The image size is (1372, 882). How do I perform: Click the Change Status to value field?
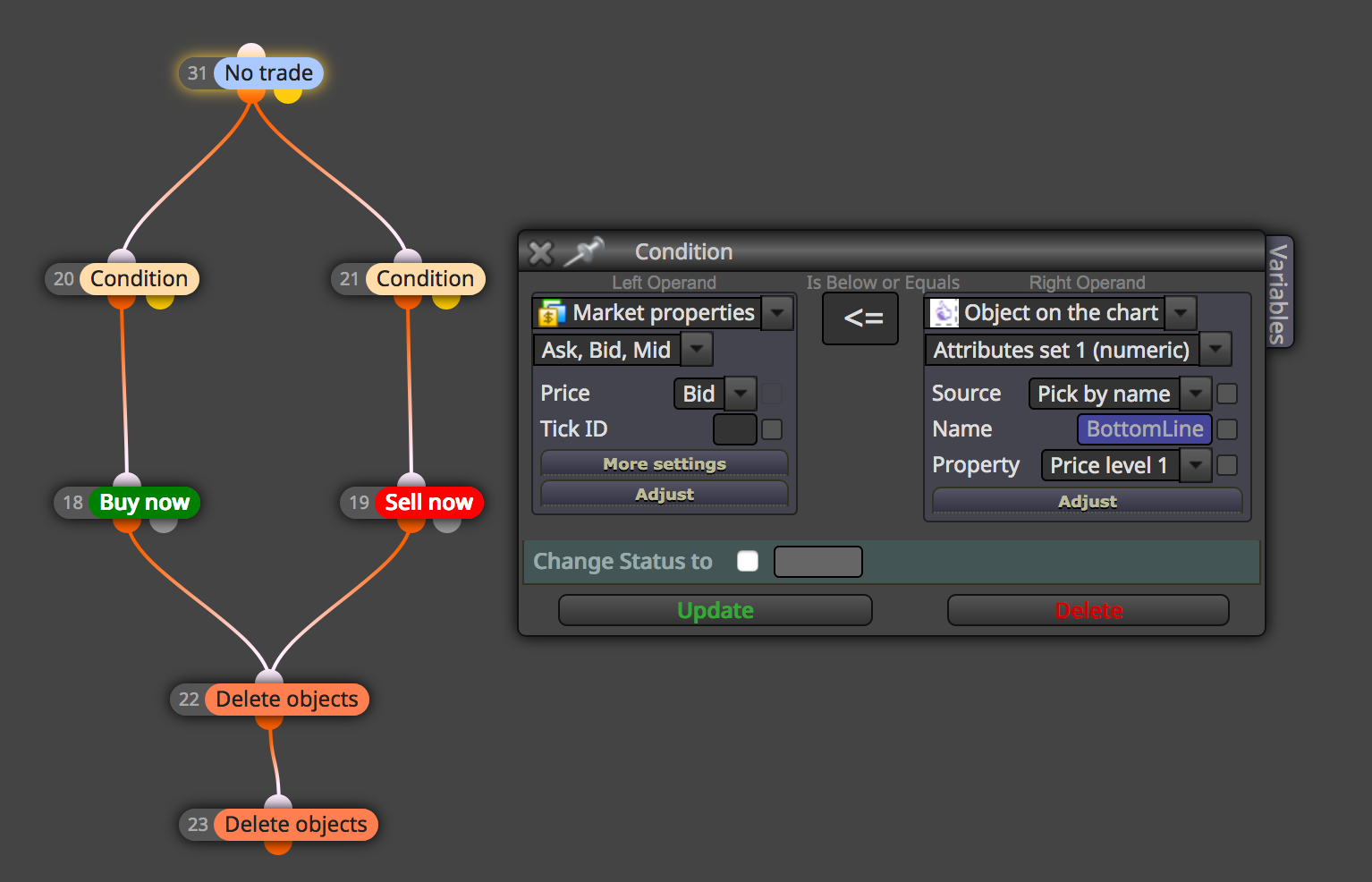[818, 562]
